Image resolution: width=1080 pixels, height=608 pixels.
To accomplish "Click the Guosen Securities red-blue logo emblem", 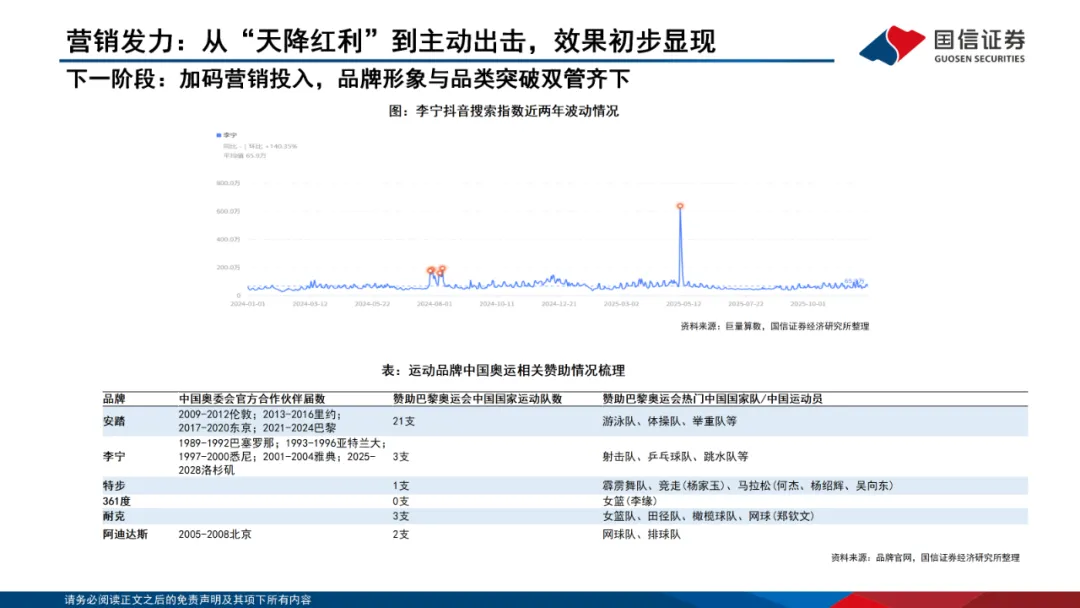I will click(x=892, y=45).
